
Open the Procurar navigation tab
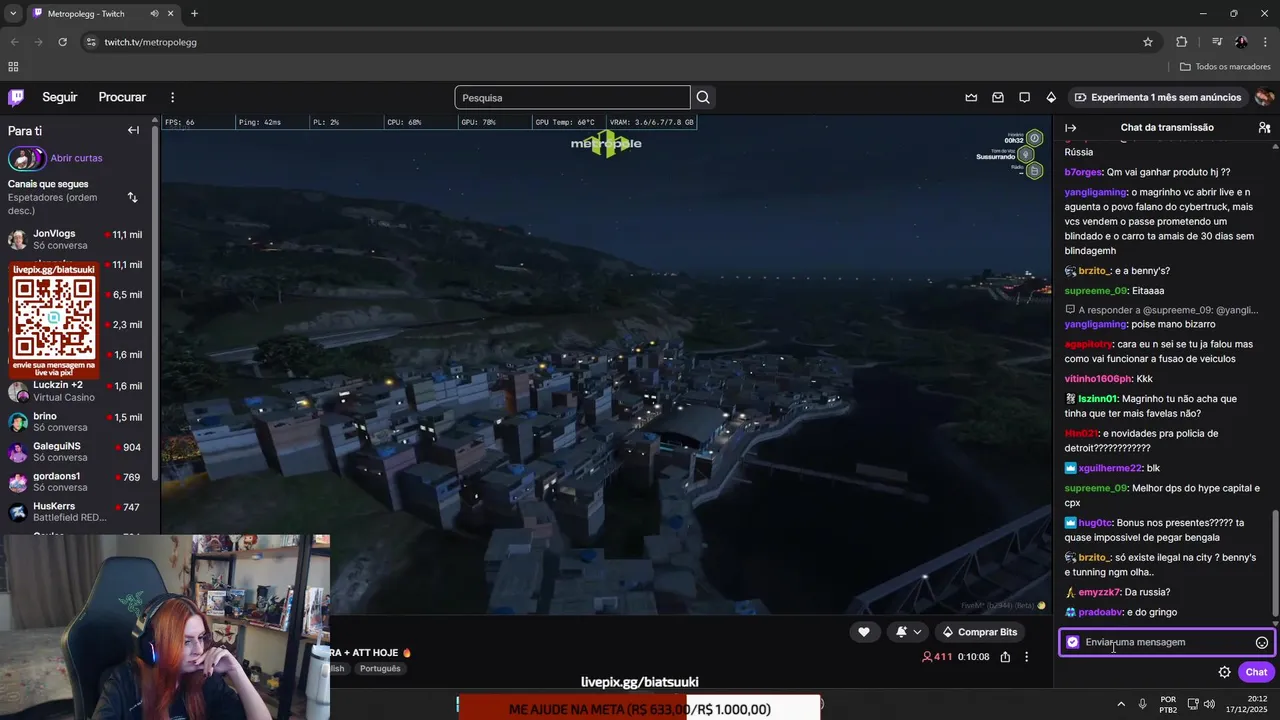[x=122, y=97]
